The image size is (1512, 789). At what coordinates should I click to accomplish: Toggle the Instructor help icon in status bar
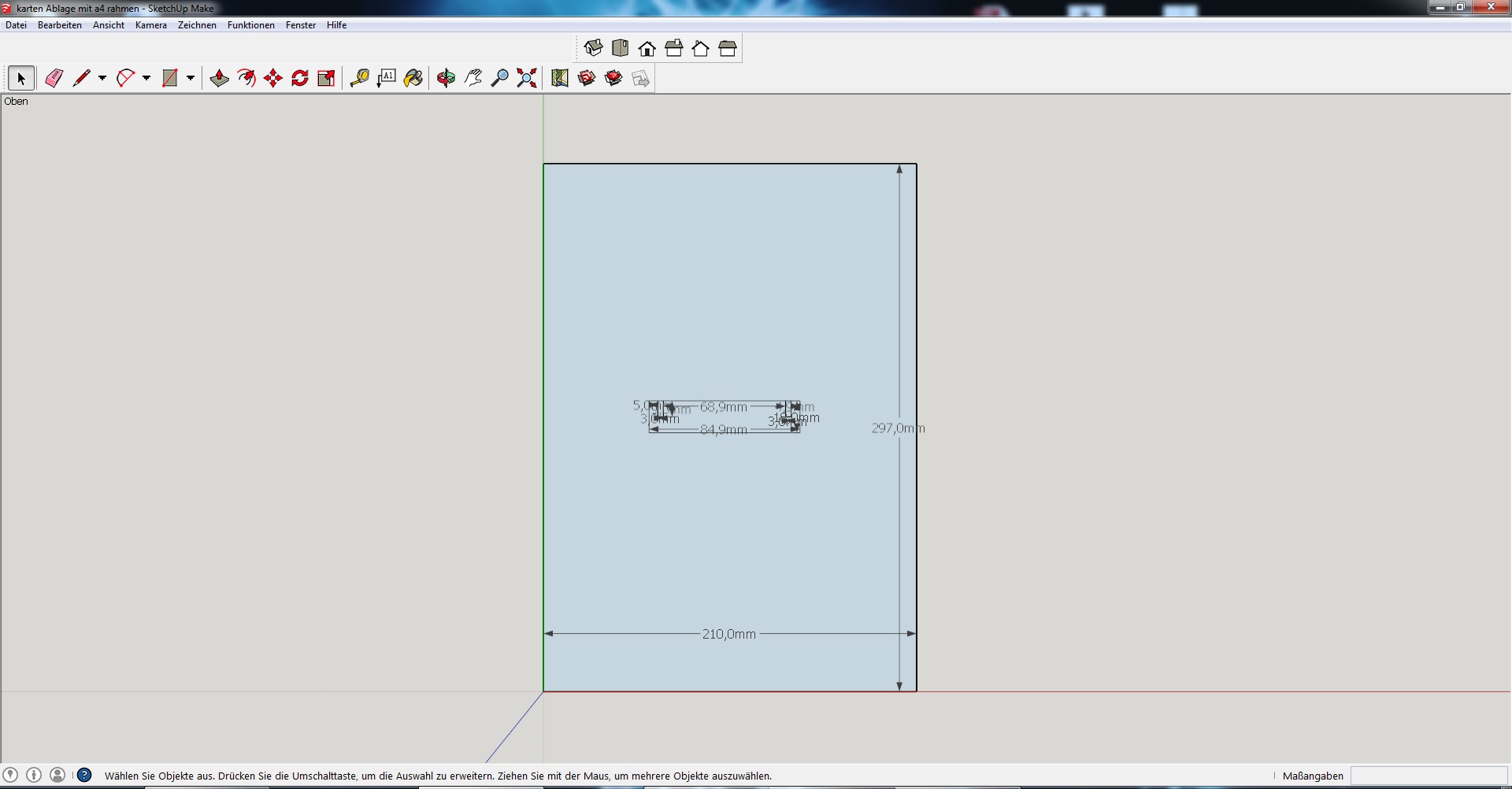tap(84, 776)
